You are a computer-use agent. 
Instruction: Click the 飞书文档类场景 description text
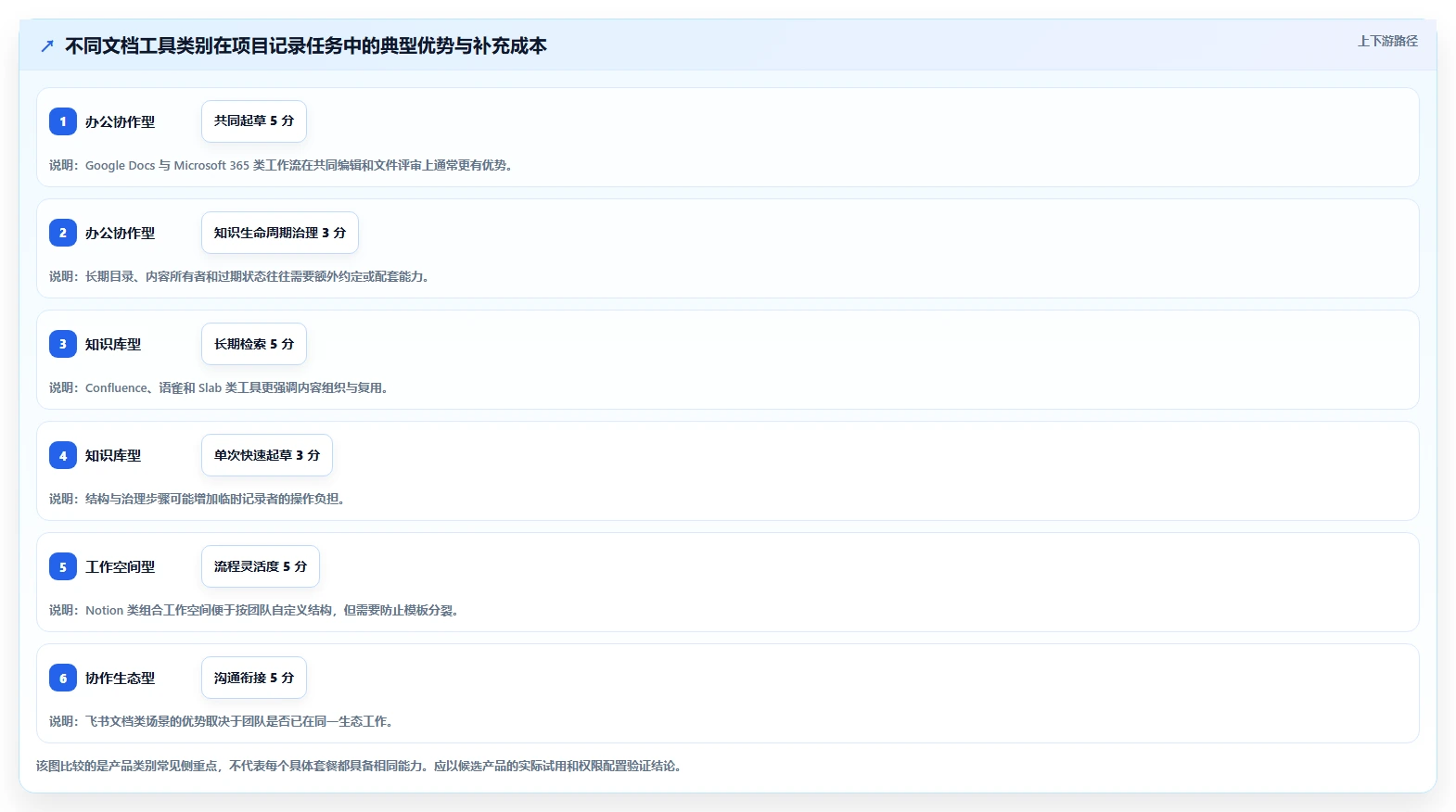[x=223, y=721]
